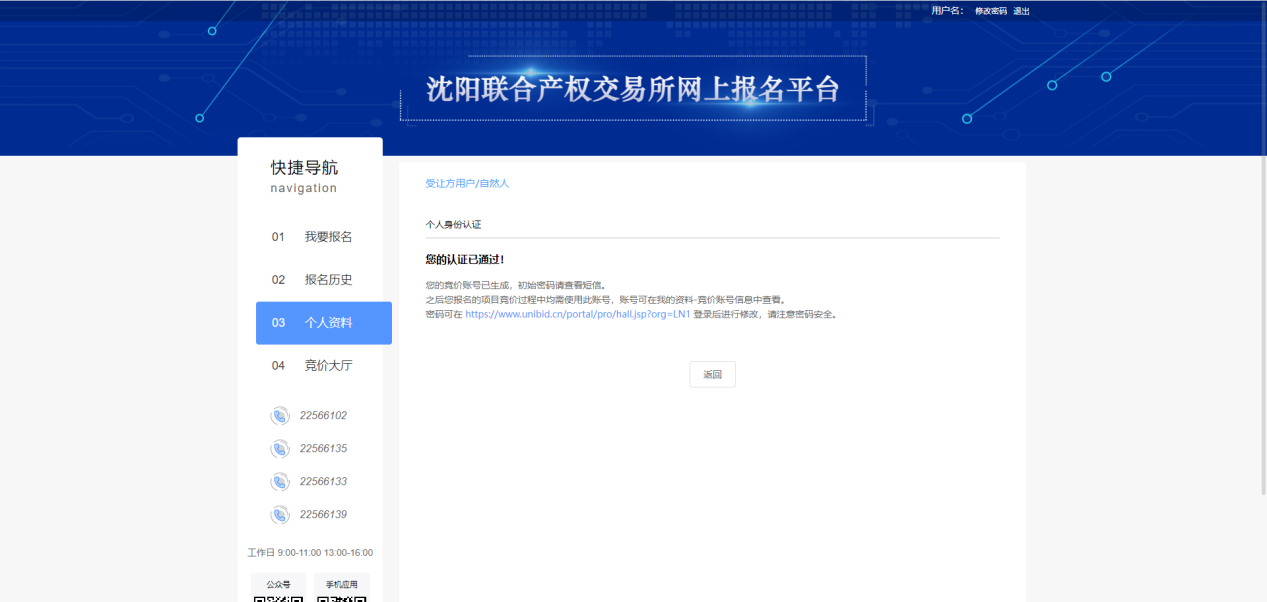This screenshot has width=1267, height=602.
Task: Click phone icon beside 22566133
Action: pos(279,482)
